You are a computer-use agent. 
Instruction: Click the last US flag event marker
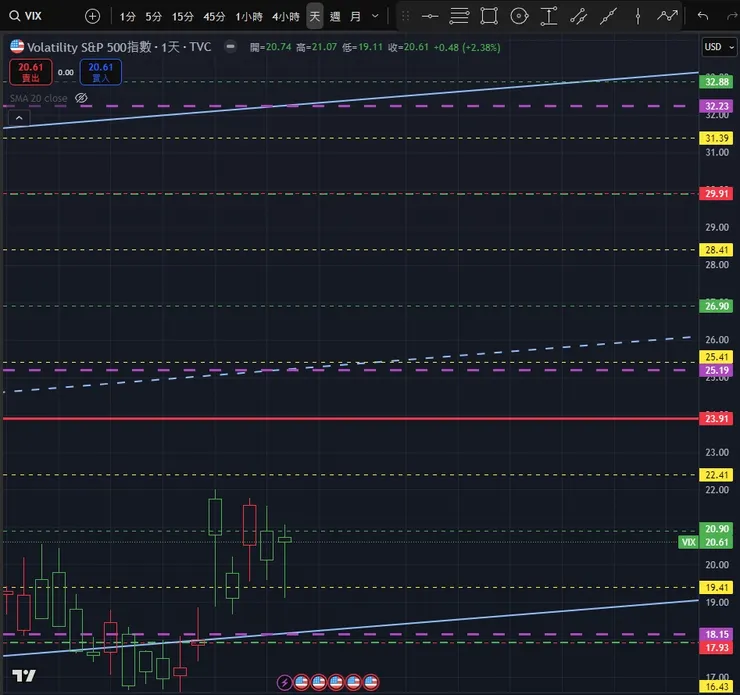371,682
